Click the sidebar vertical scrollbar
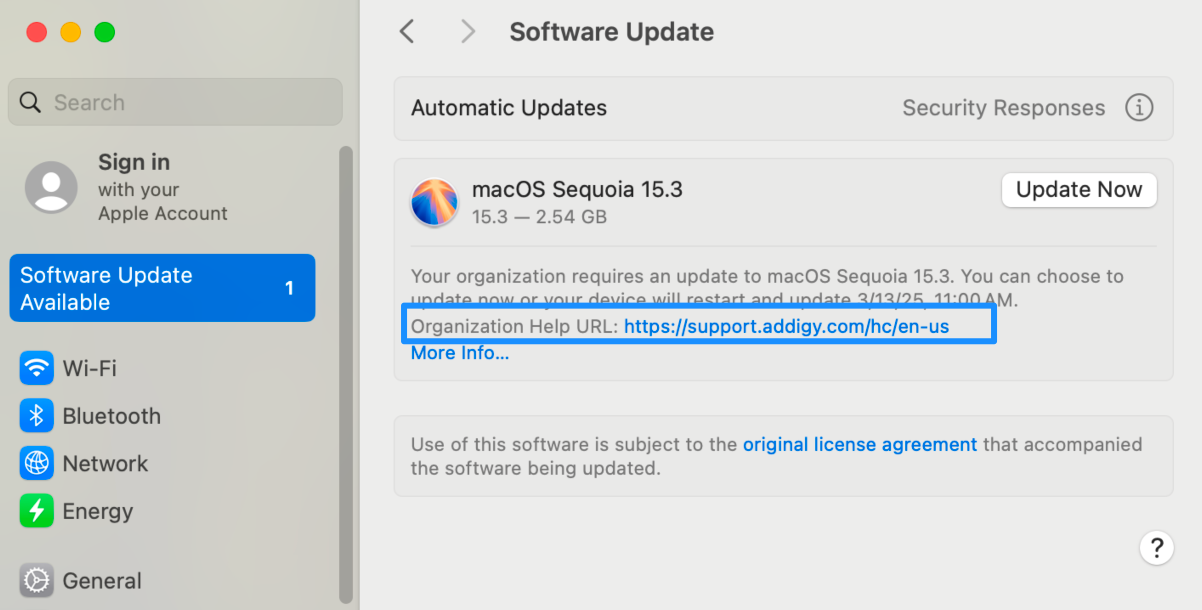The width and height of the screenshot is (1202, 610). pyautogui.click(x=345, y=375)
